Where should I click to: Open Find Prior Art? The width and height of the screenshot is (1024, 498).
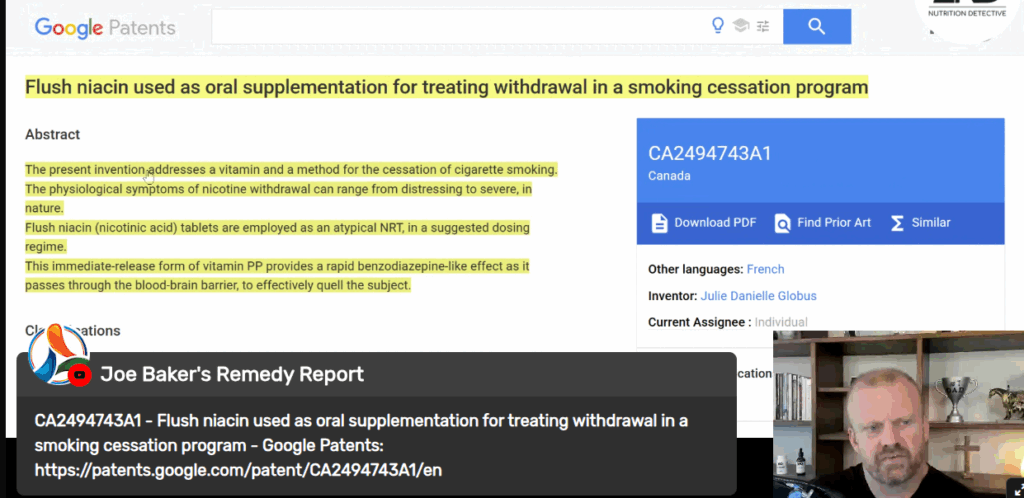823,223
